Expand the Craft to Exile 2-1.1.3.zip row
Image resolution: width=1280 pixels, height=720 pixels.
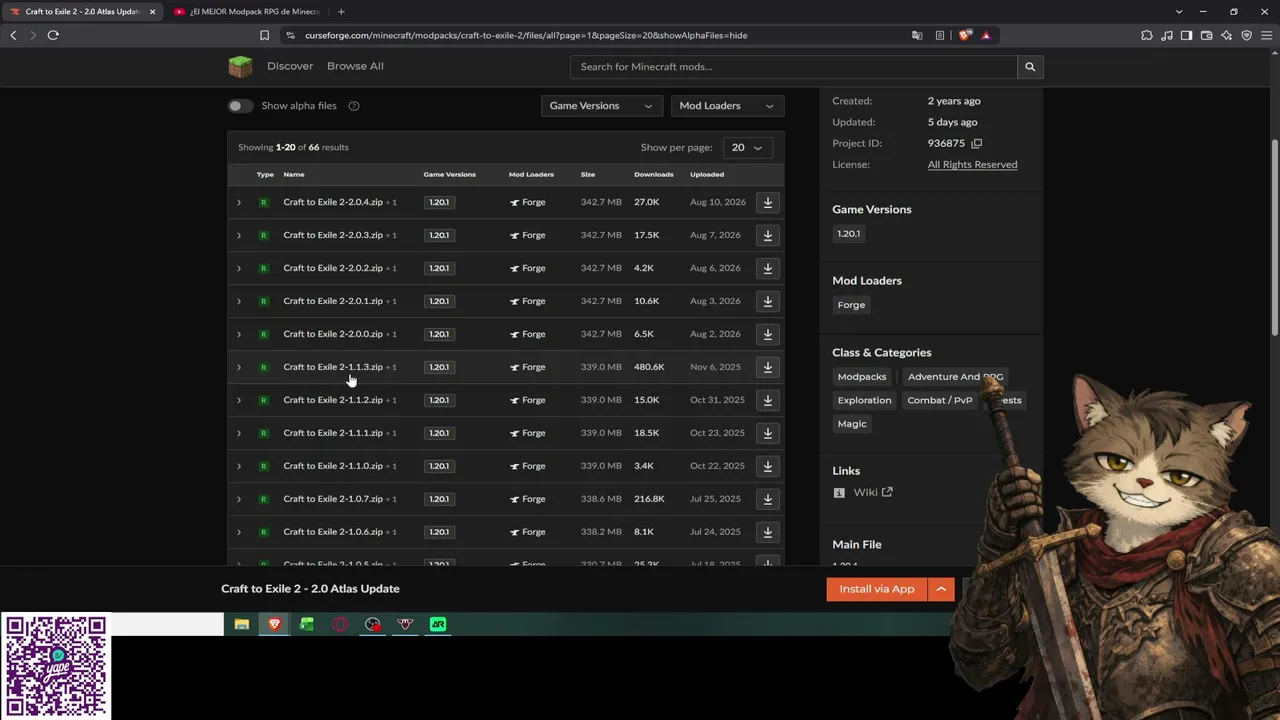(x=239, y=367)
